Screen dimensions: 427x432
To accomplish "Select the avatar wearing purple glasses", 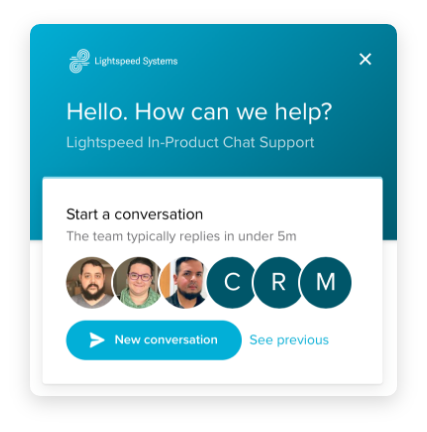I will click(139, 282).
